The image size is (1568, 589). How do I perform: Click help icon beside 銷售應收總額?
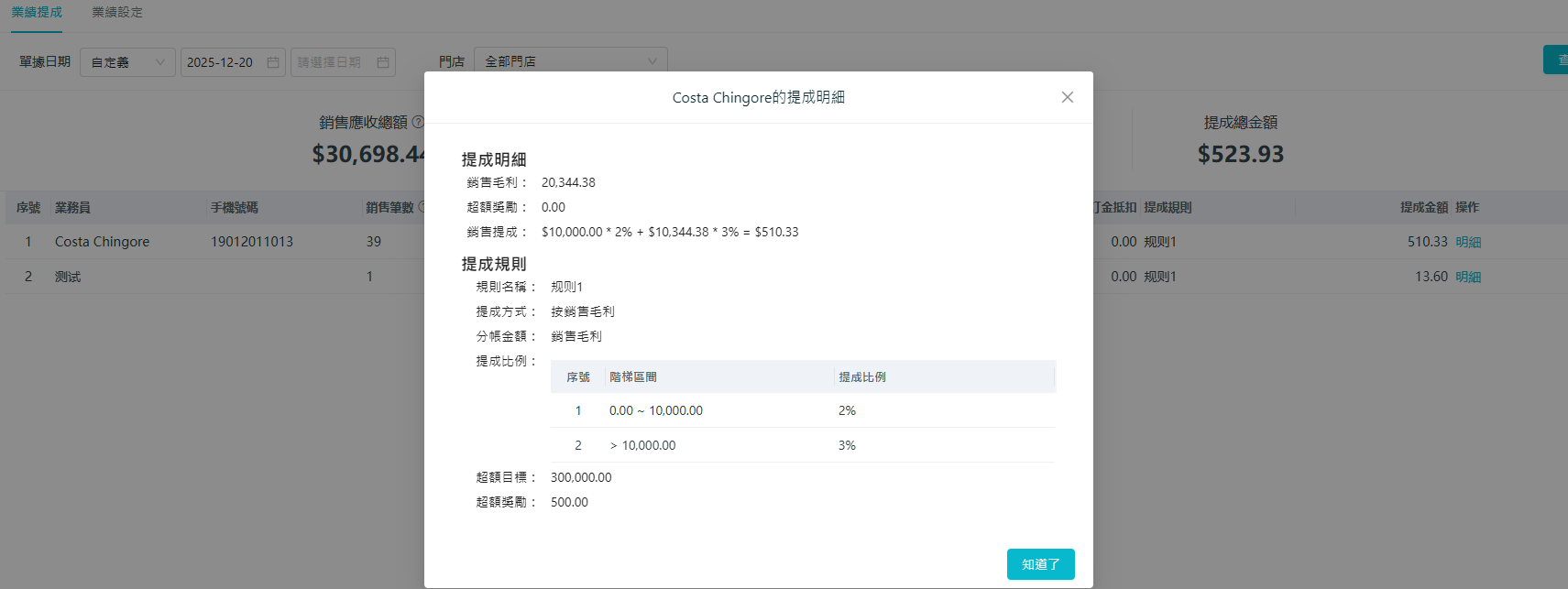point(418,122)
